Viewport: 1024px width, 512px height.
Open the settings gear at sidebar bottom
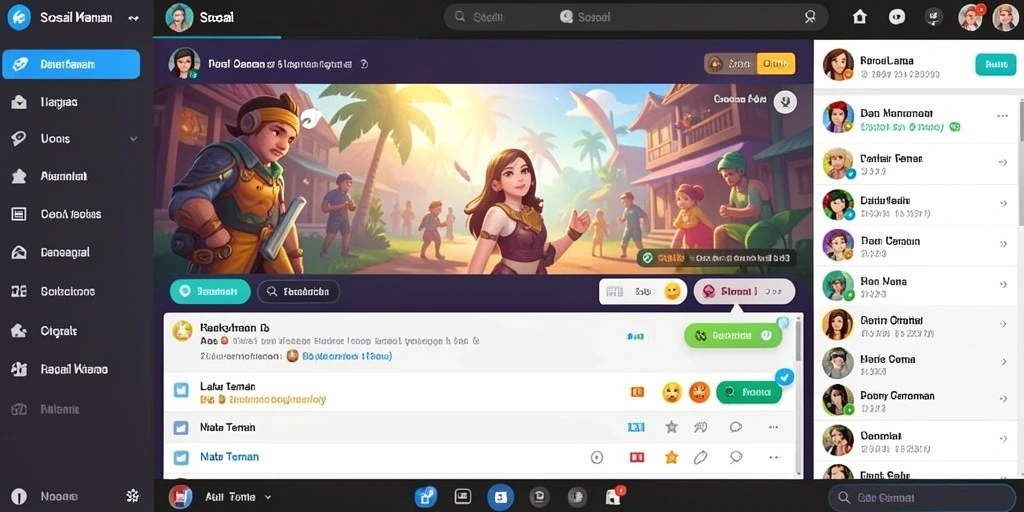[133, 496]
